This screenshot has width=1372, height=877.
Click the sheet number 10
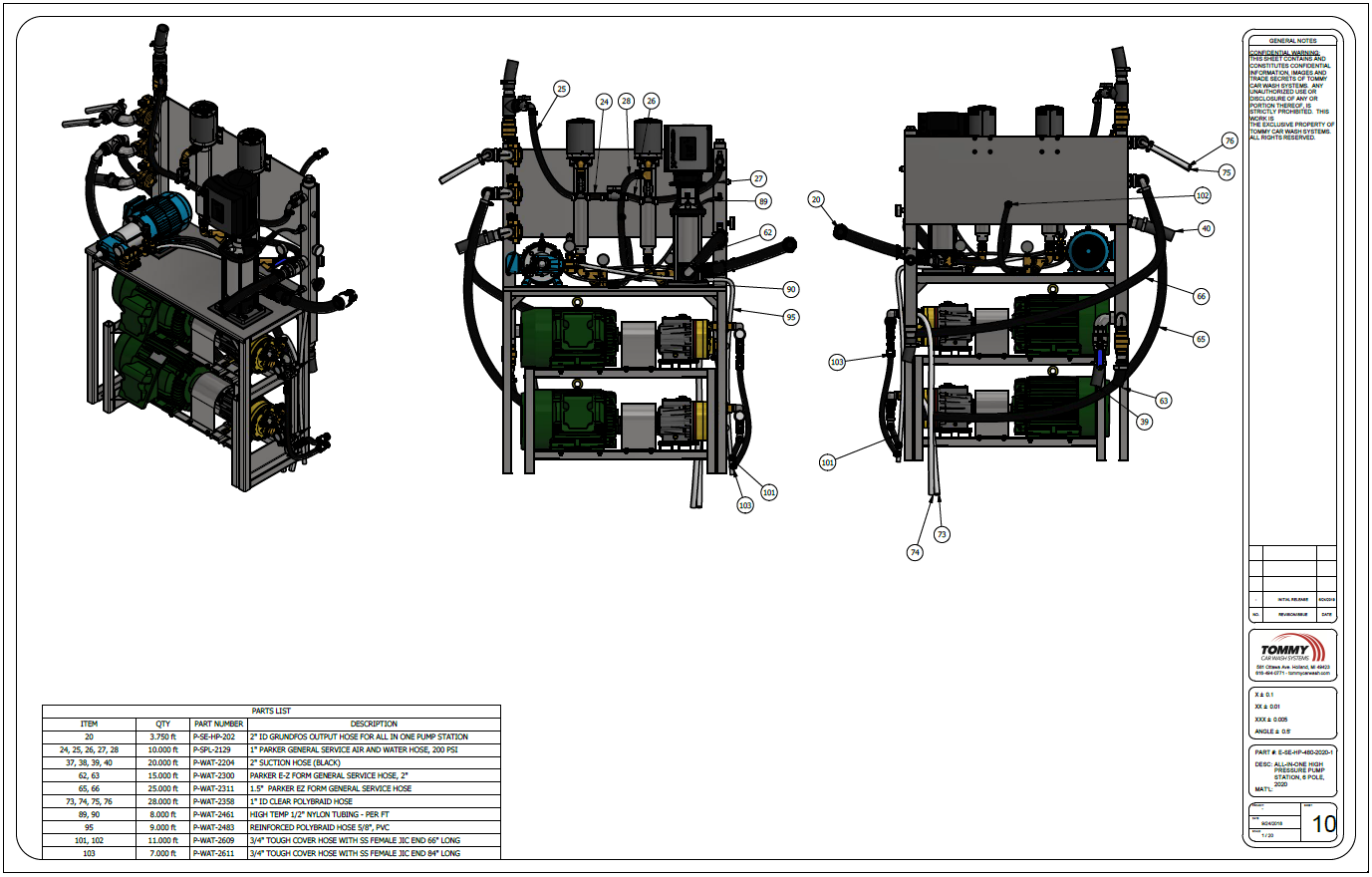1323,824
